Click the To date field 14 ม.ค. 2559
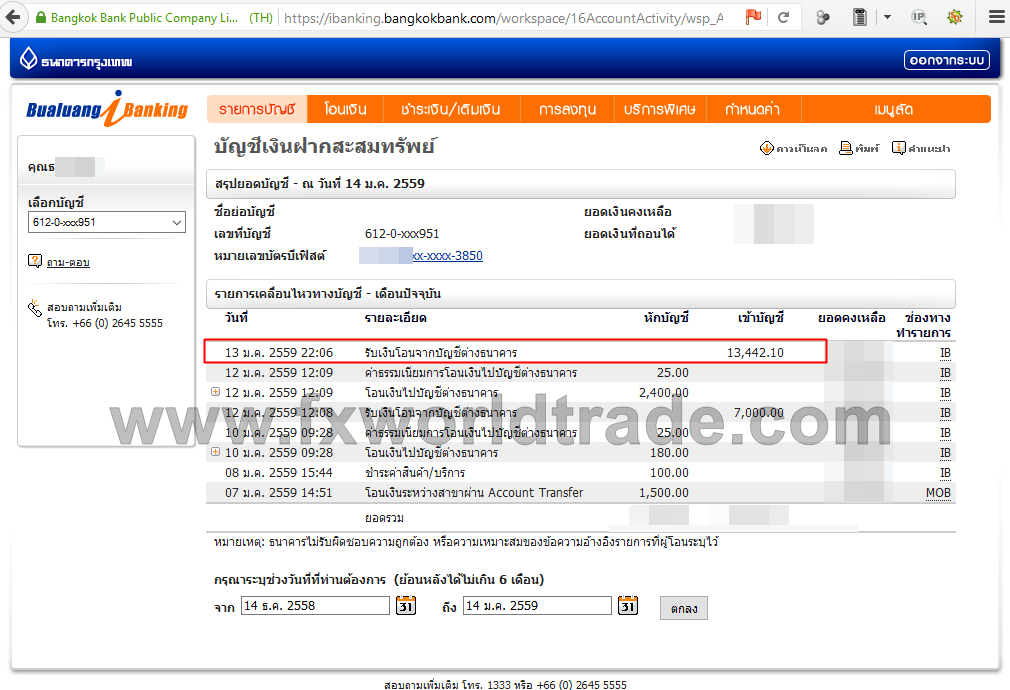Image resolution: width=1010 pixels, height=690 pixels. [x=537, y=606]
